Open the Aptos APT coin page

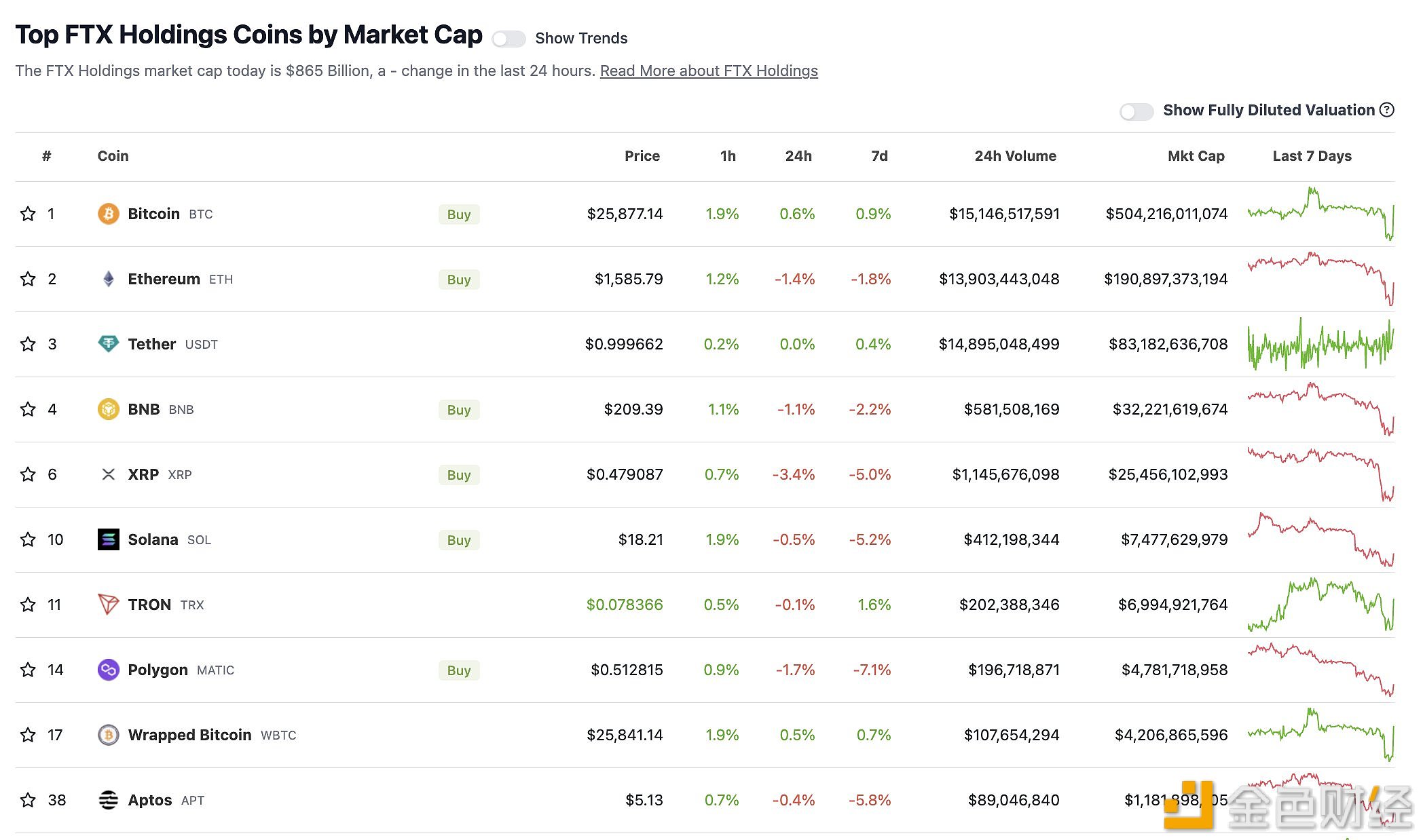[166, 800]
